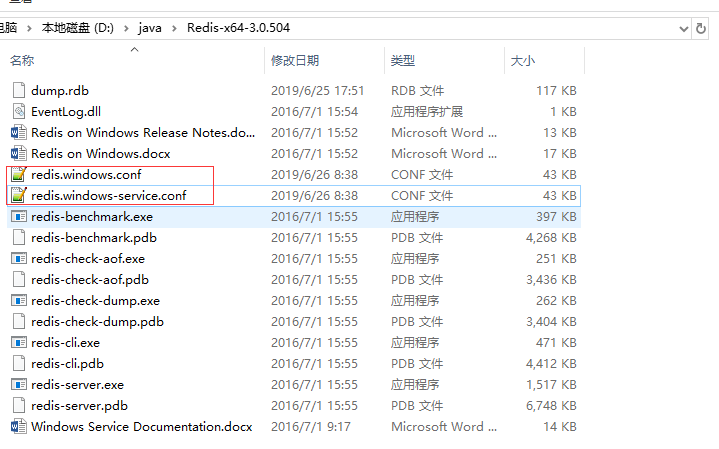This screenshot has width=719, height=449.
Task: Click the 2019/6/25 17:51 date cell
Action: coord(317,90)
